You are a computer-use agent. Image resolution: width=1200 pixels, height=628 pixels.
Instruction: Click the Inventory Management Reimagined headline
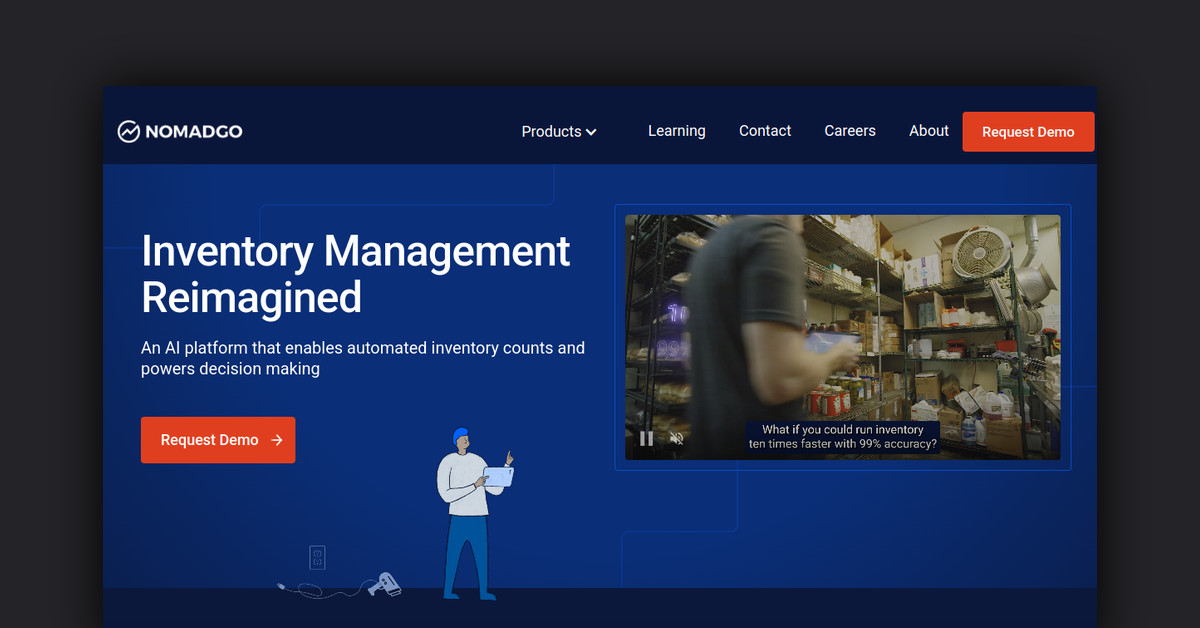click(355, 274)
